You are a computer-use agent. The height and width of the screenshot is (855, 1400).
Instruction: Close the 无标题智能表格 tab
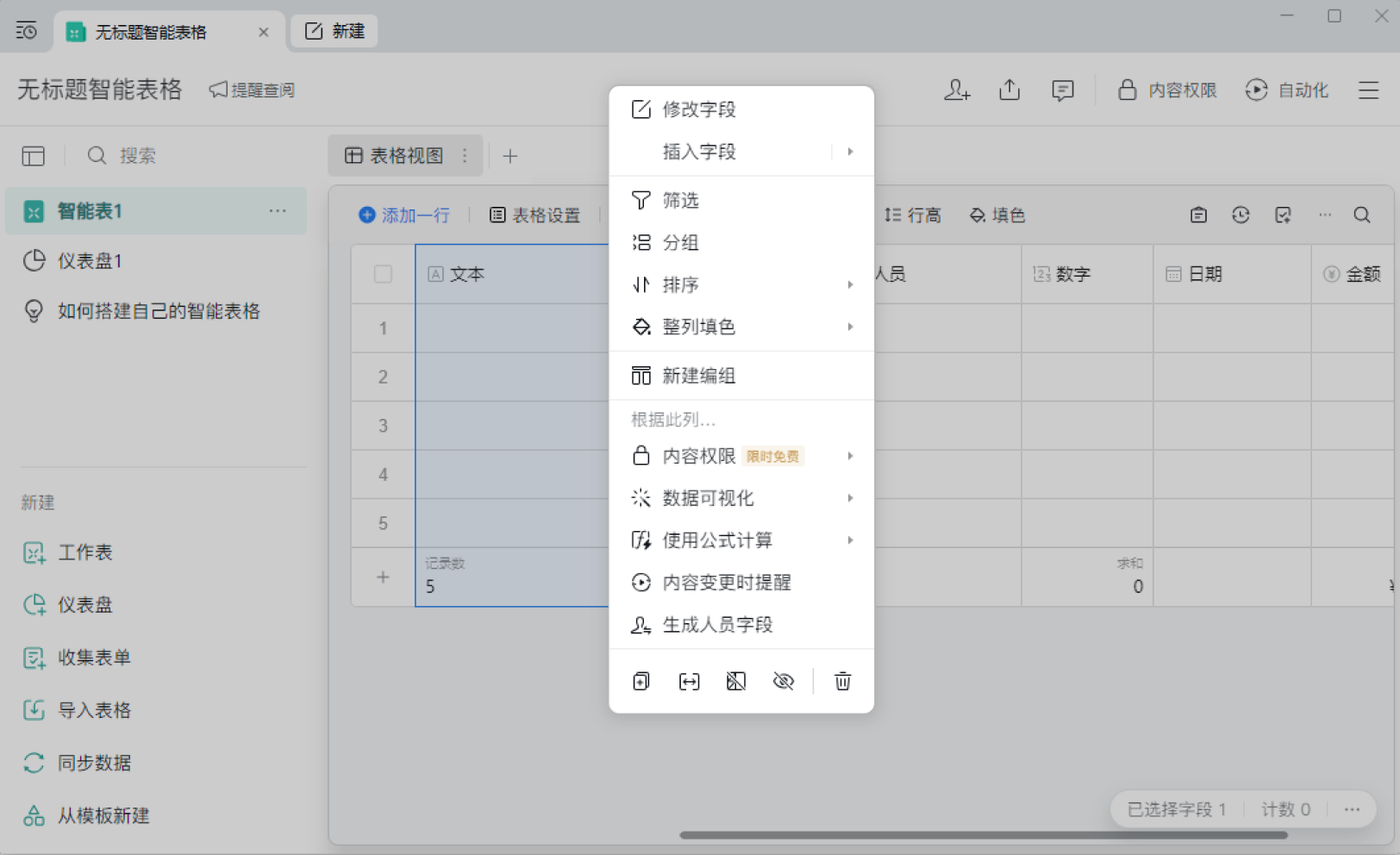[x=264, y=32]
